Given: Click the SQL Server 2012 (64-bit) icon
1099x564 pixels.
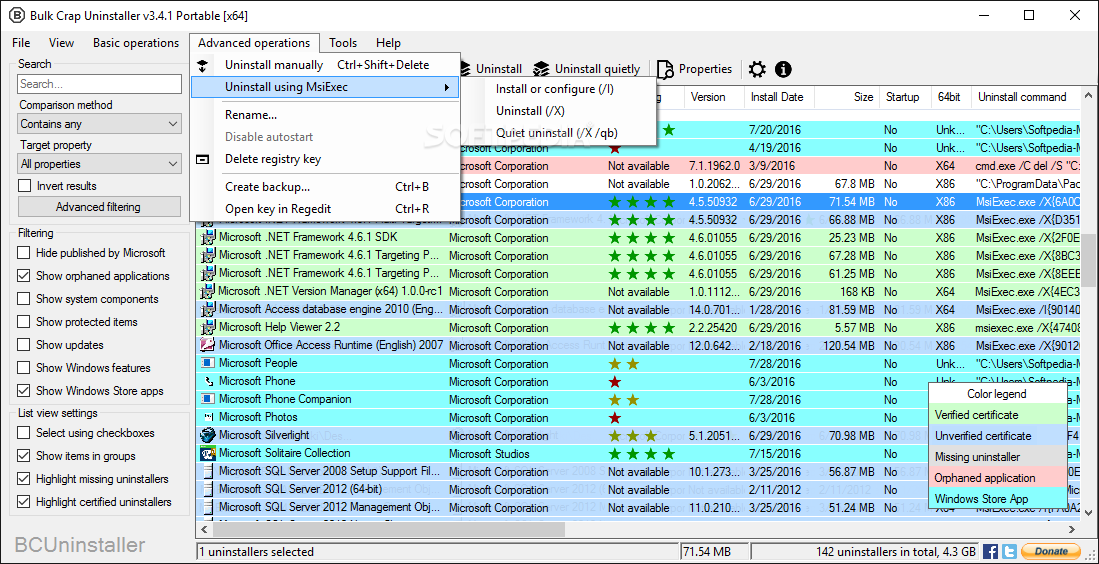Looking at the screenshot, I should (207, 489).
